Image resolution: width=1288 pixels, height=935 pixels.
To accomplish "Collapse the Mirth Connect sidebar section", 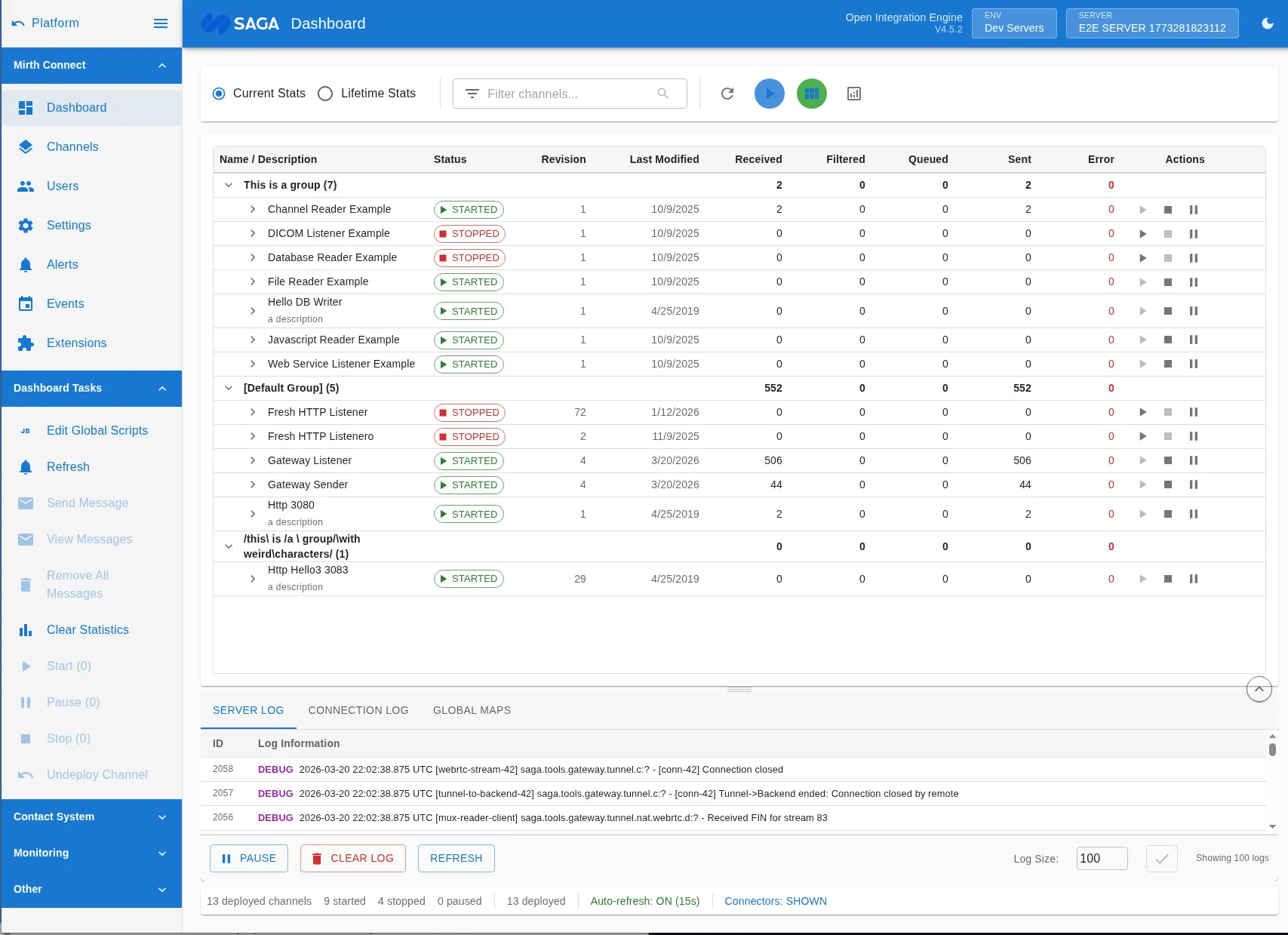I will pos(161,65).
